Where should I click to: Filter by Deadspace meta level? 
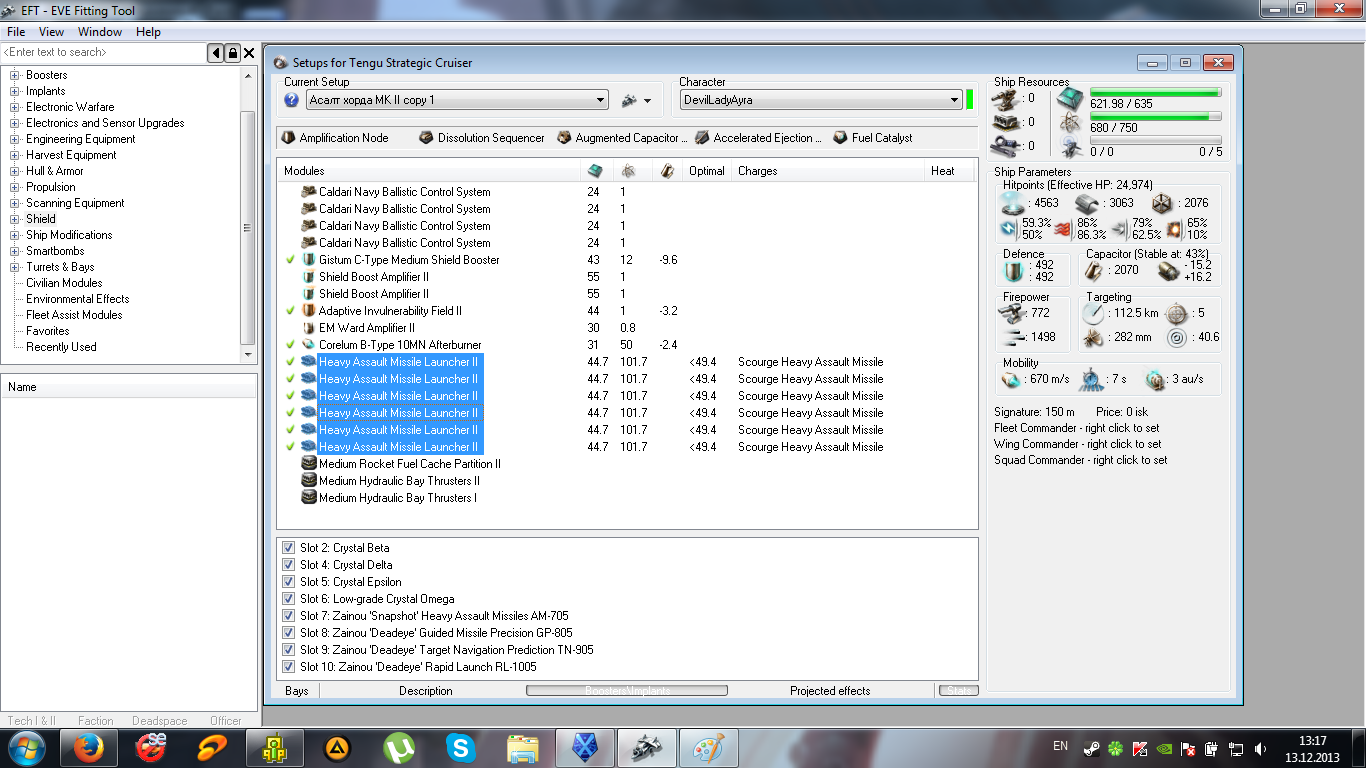tap(160, 720)
